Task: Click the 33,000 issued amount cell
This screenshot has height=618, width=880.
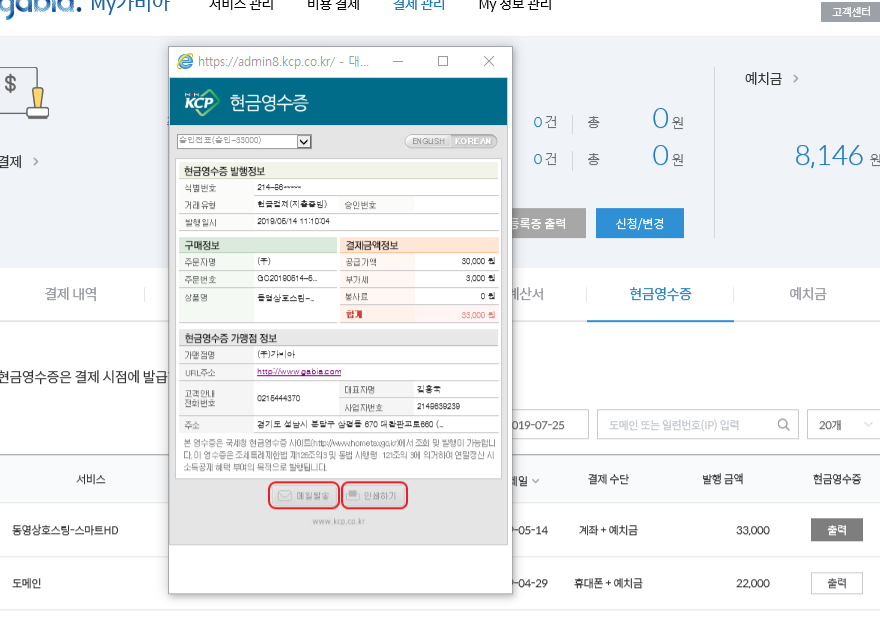Action: click(753, 530)
